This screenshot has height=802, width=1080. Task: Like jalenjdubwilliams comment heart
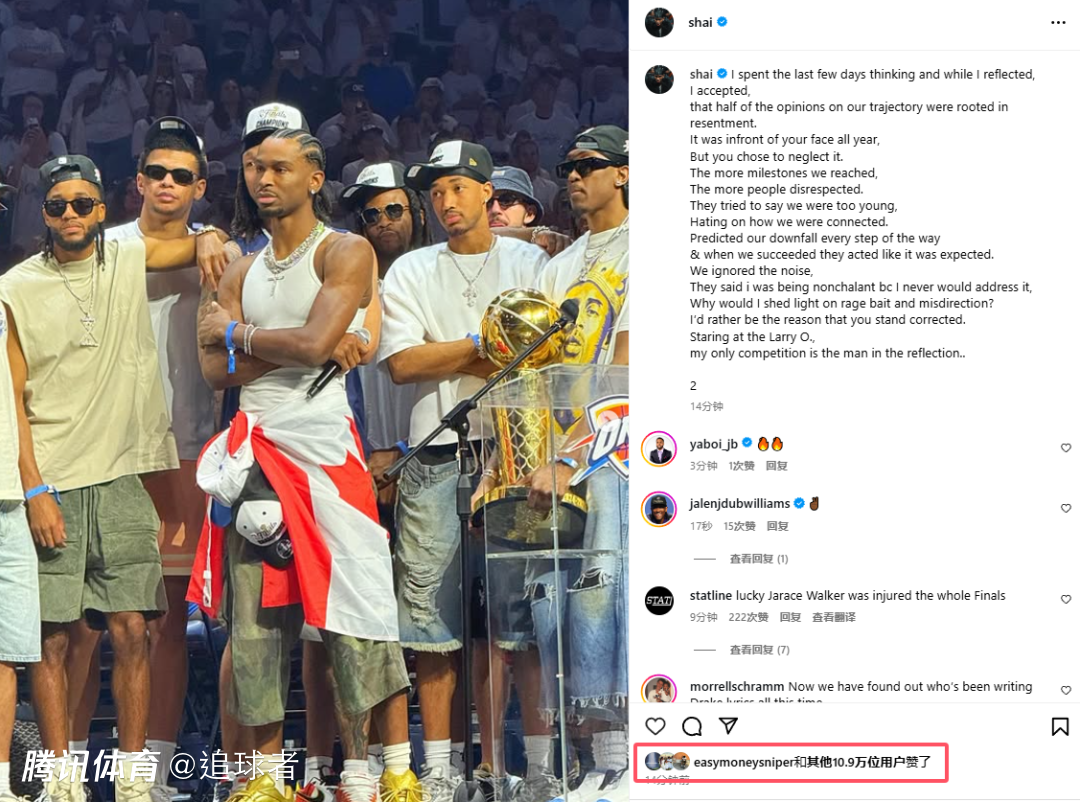(1066, 508)
